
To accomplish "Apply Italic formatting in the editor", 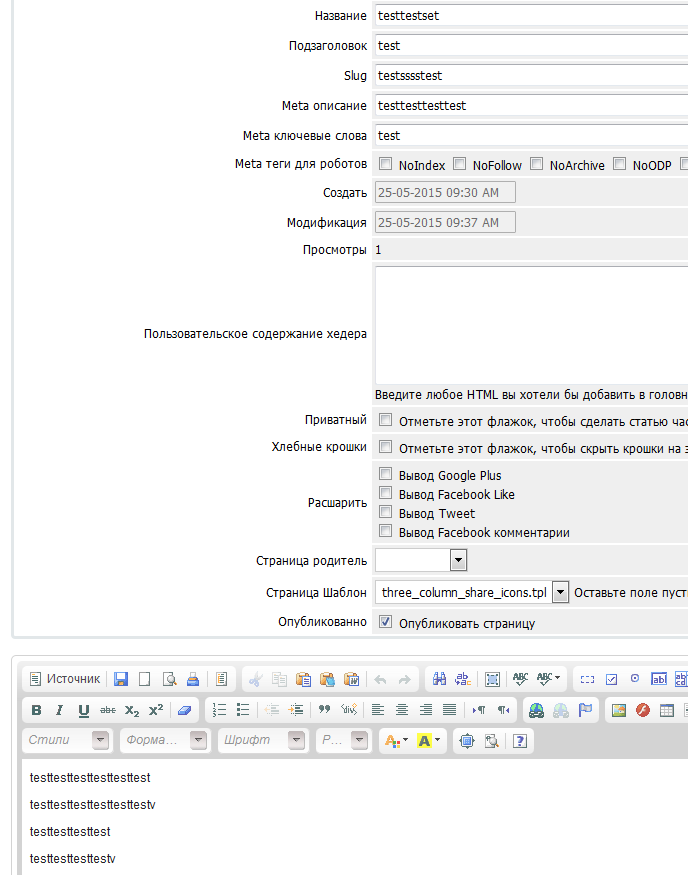I will coord(60,710).
